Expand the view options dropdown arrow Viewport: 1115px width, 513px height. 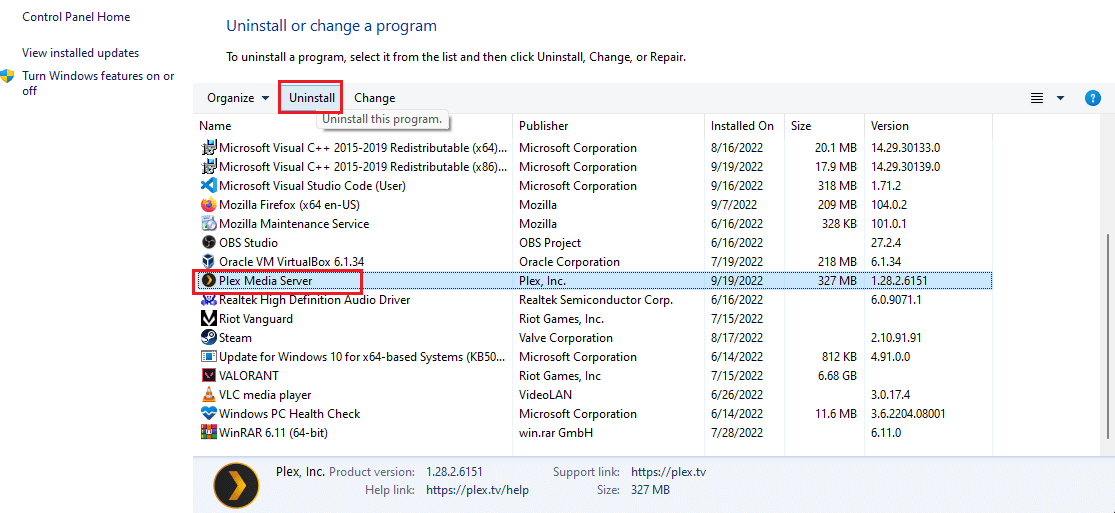pos(1060,98)
